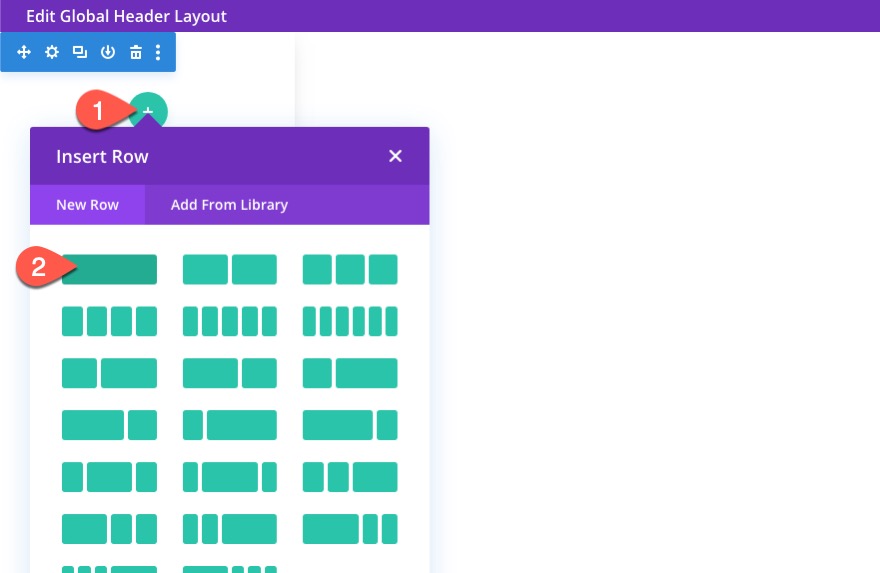
Task: Choose the narrow-narrow-wide layout in fifth row right
Action: 350,477
